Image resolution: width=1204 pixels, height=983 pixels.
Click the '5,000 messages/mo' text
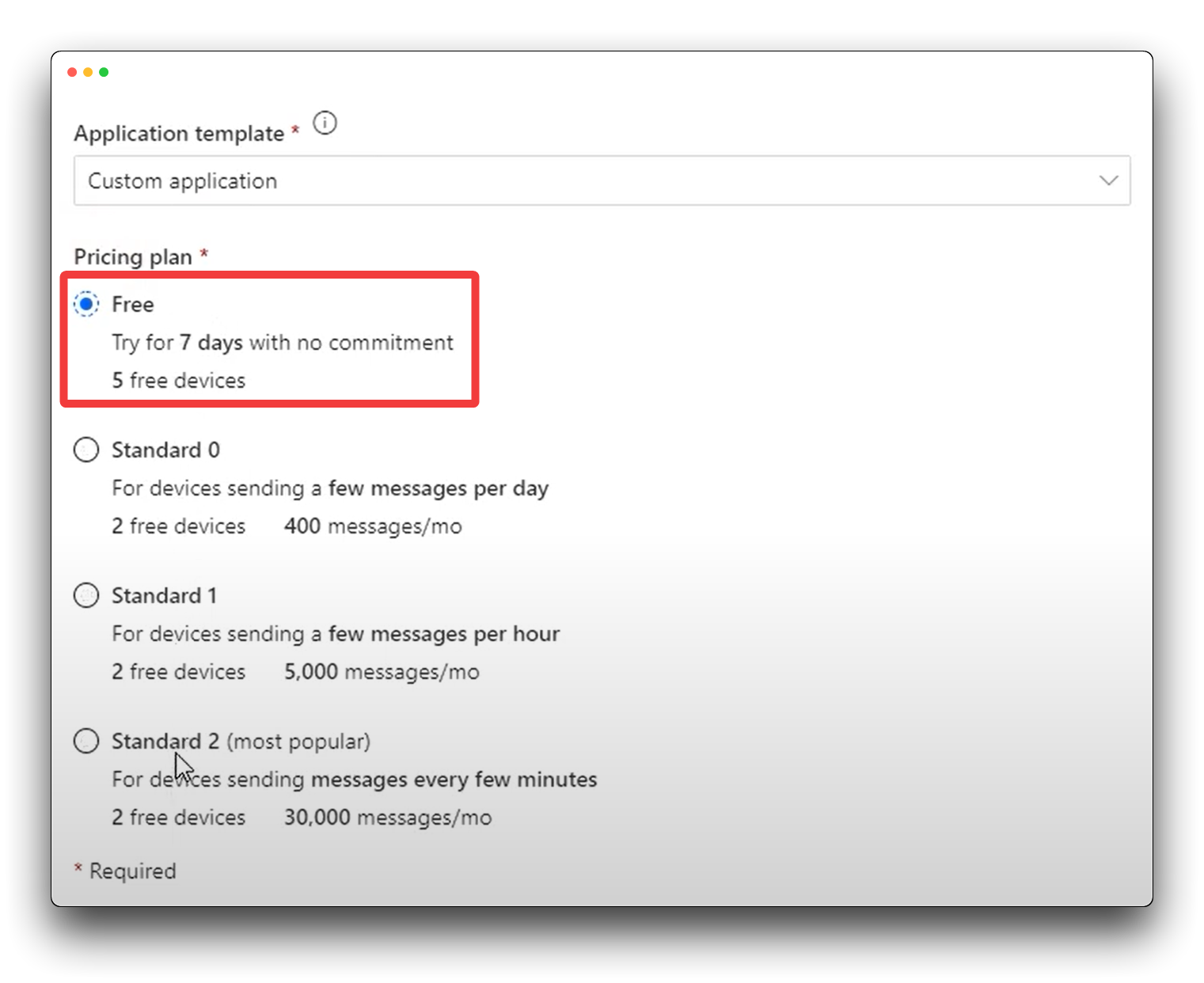point(382,672)
